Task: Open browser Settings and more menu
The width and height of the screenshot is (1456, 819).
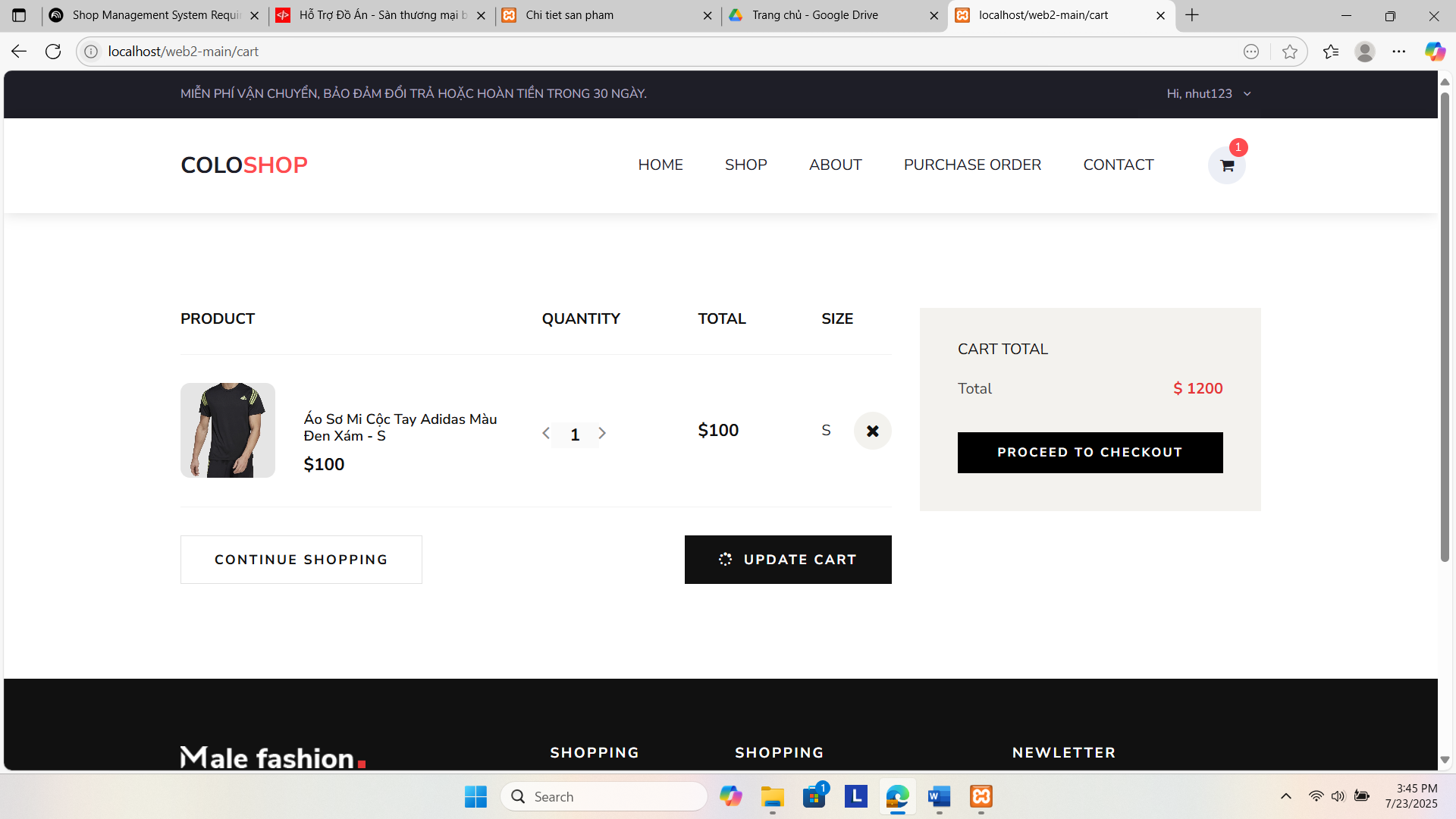Action: (x=1398, y=52)
